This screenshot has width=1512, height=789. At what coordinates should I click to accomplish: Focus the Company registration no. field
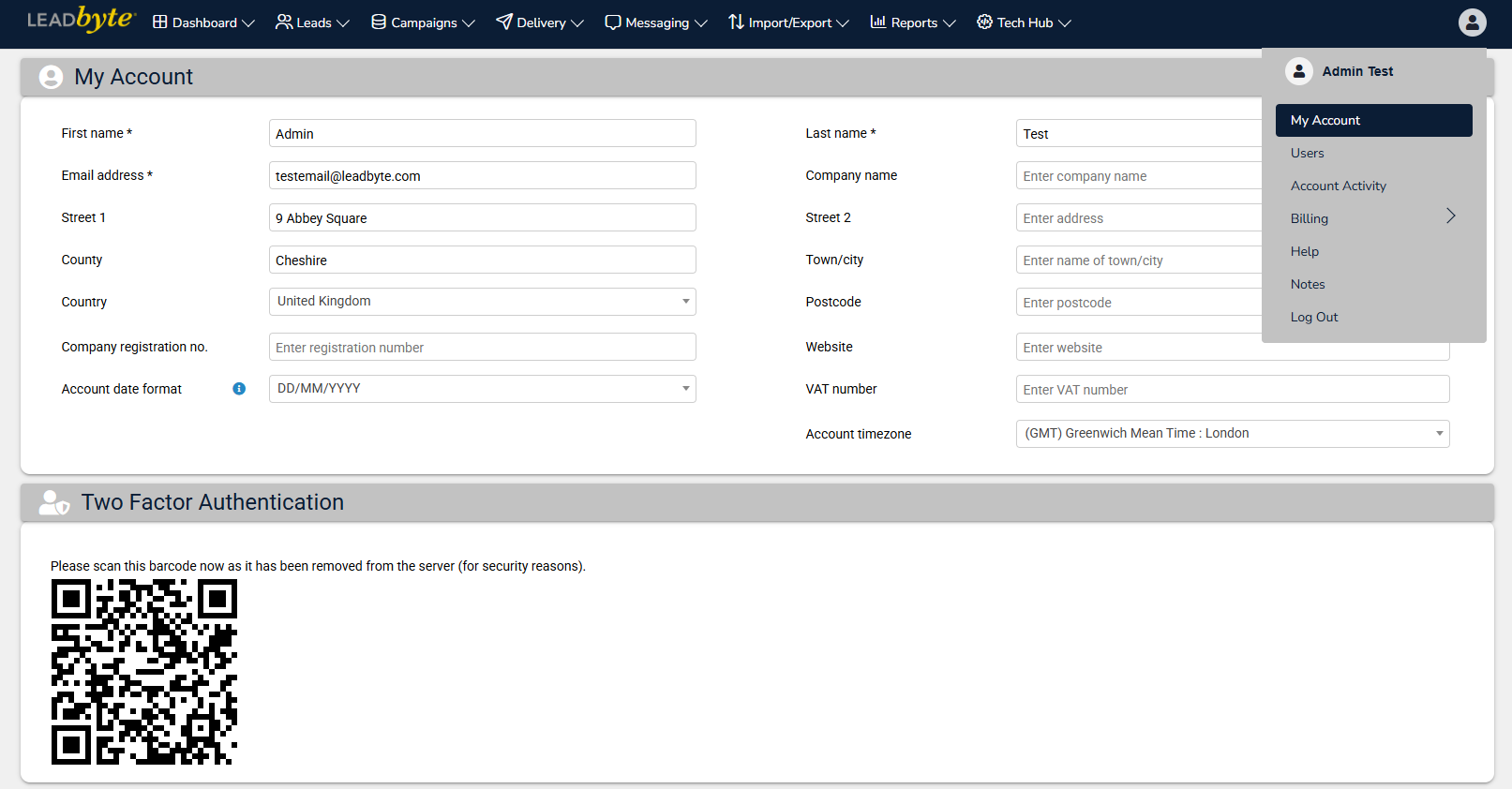tap(483, 347)
